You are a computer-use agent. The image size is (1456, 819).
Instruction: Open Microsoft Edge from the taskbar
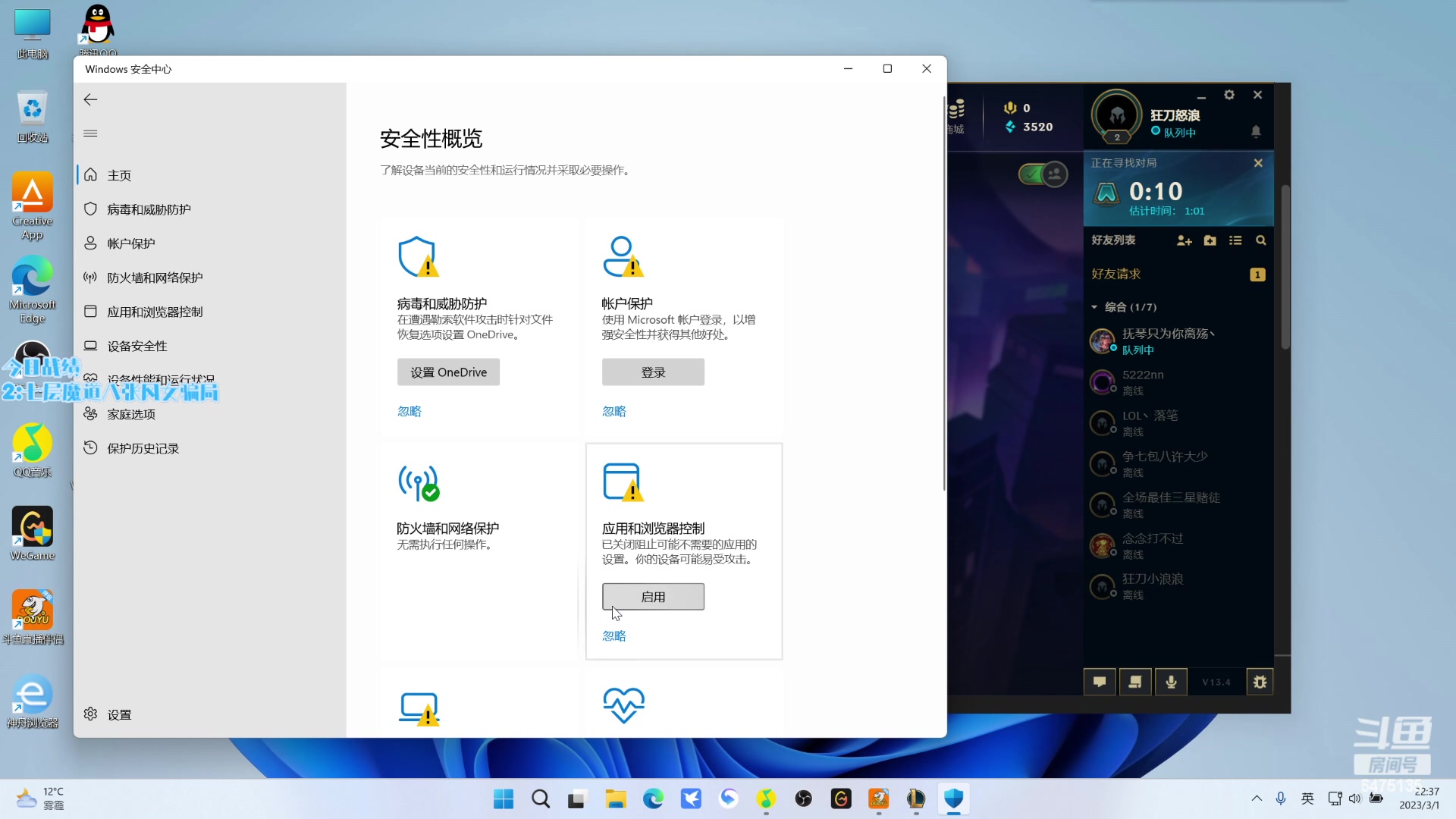pos(653,799)
